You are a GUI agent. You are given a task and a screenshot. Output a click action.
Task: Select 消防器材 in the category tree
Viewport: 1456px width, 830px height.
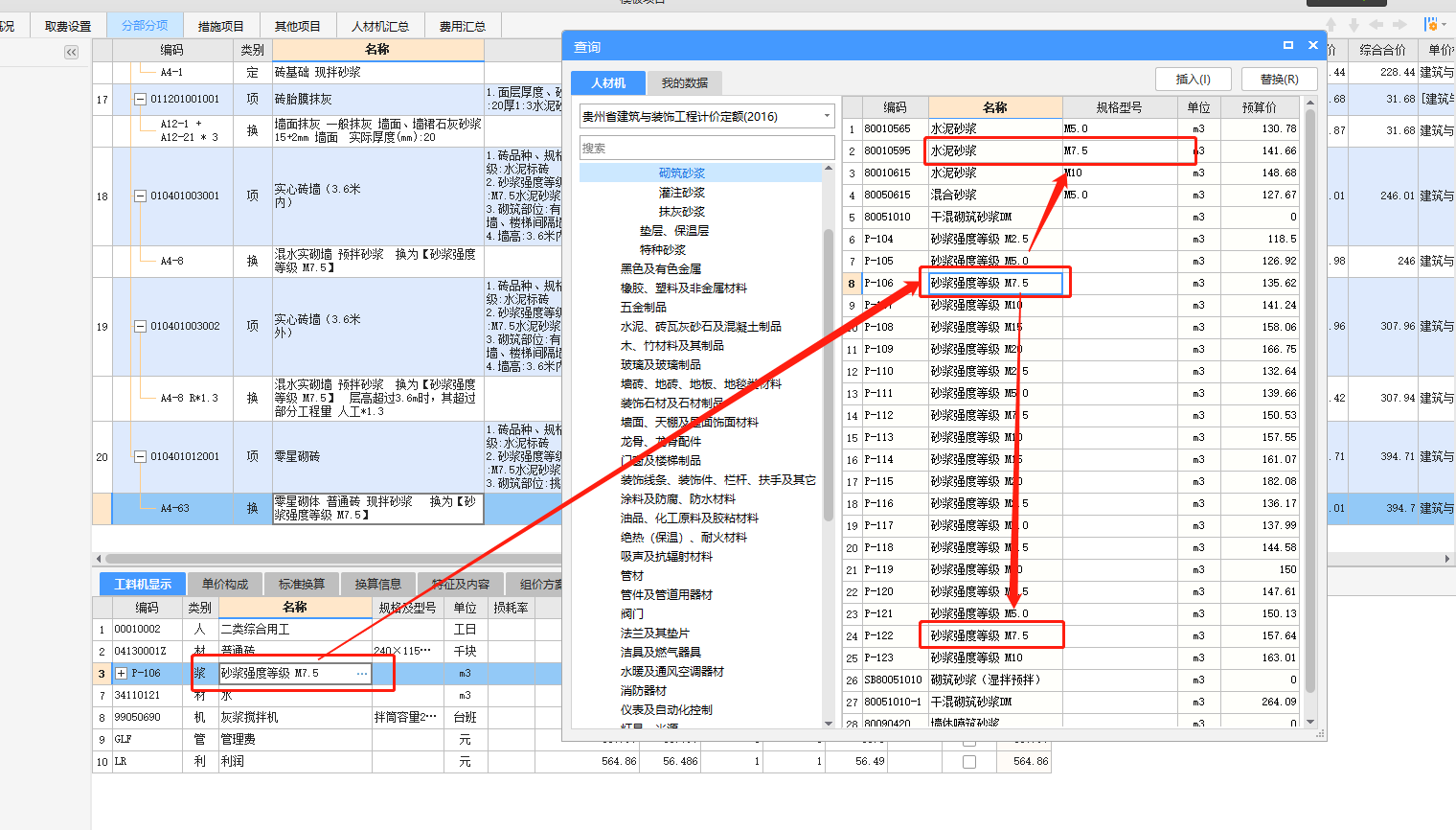644,690
